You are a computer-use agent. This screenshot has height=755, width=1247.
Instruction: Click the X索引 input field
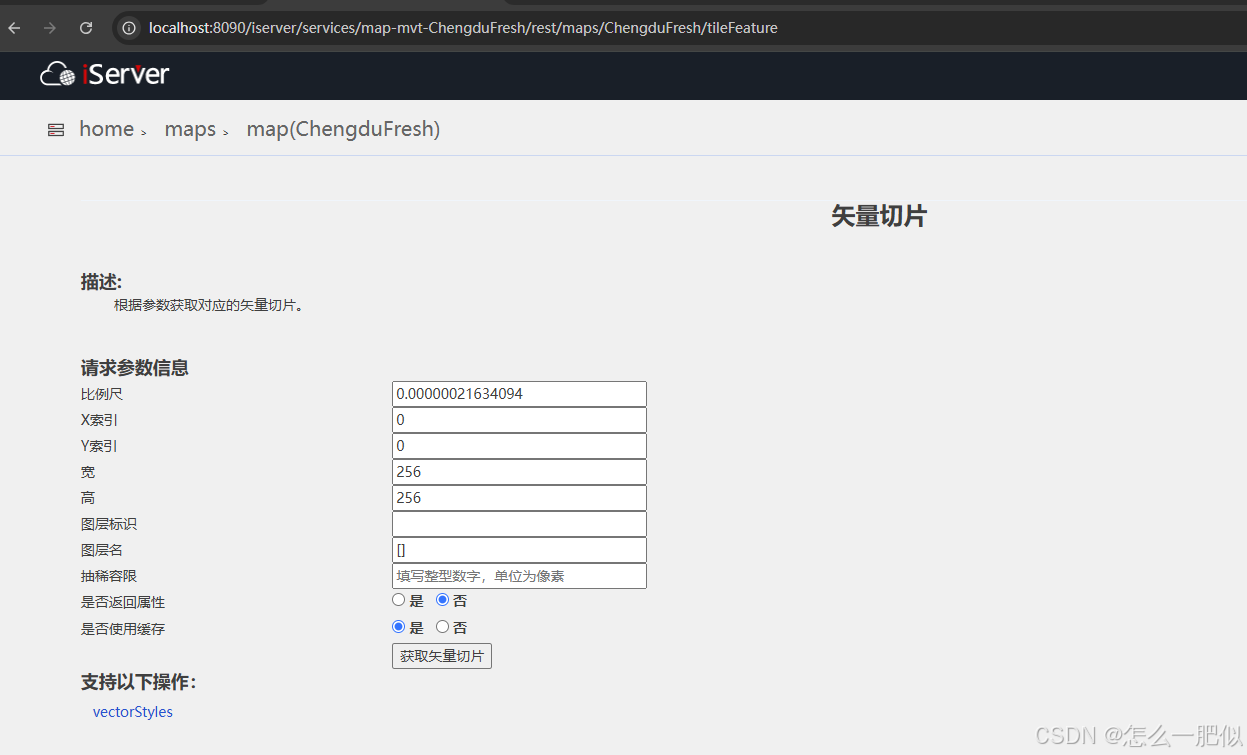(x=518, y=419)
